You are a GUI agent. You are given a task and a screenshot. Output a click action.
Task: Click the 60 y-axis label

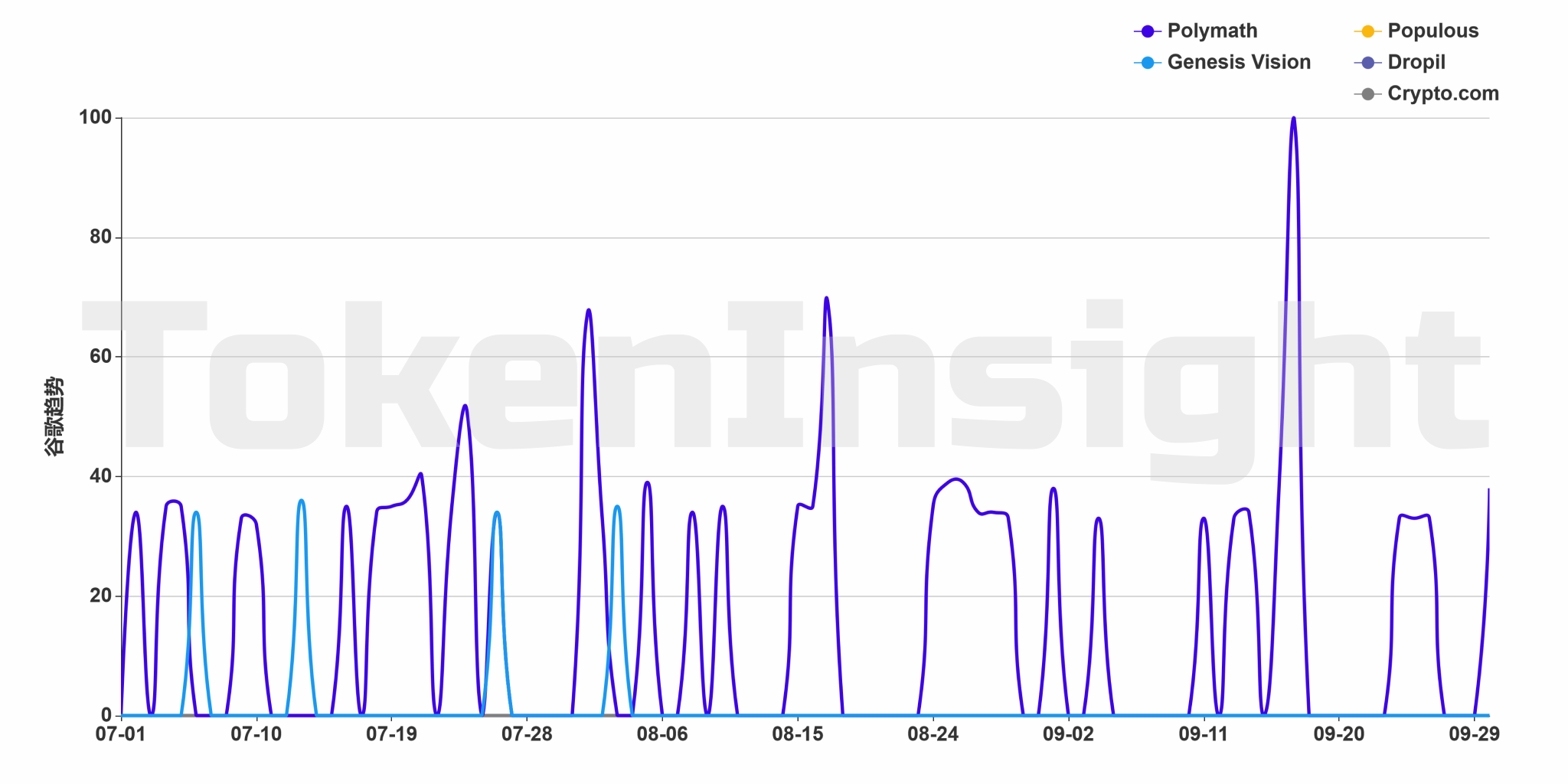tap(100, 357)
